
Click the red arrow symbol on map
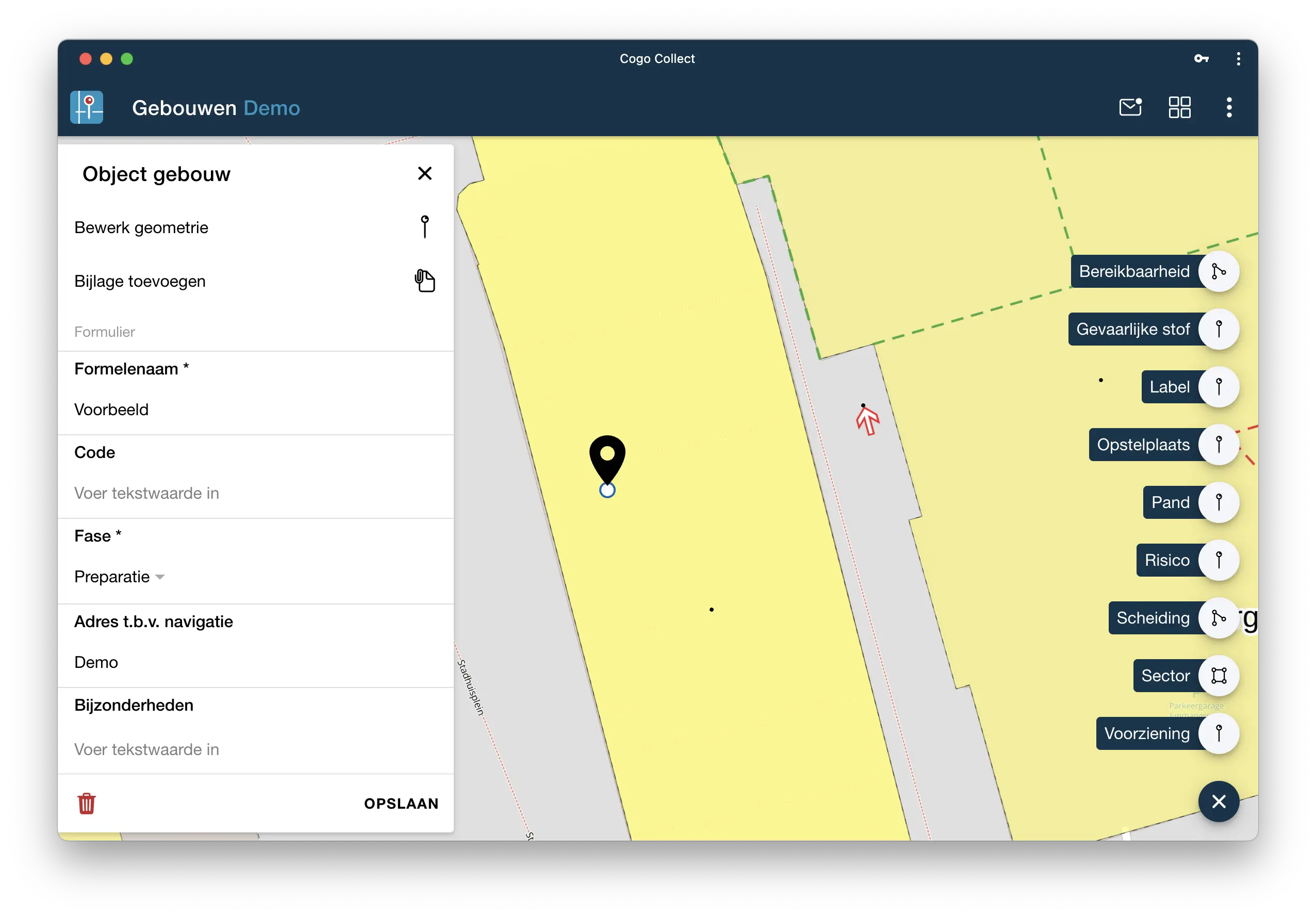click(868, 421)
